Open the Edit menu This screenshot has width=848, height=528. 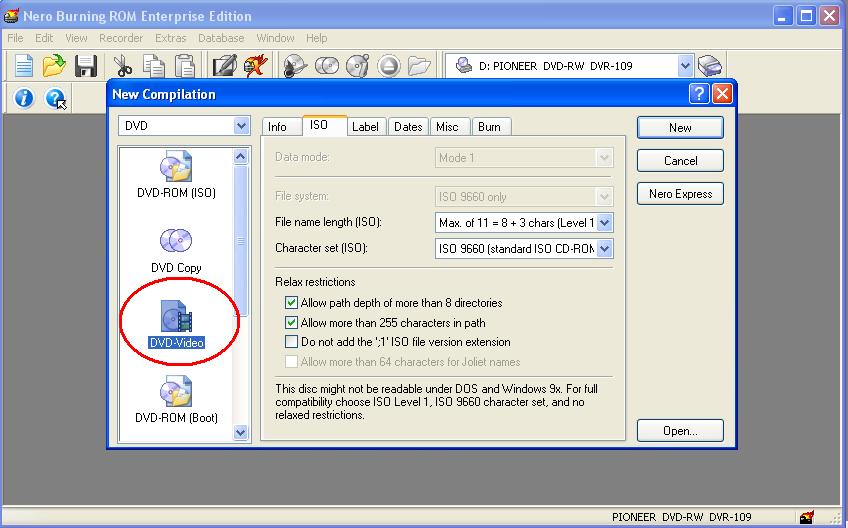coord(44,38)
